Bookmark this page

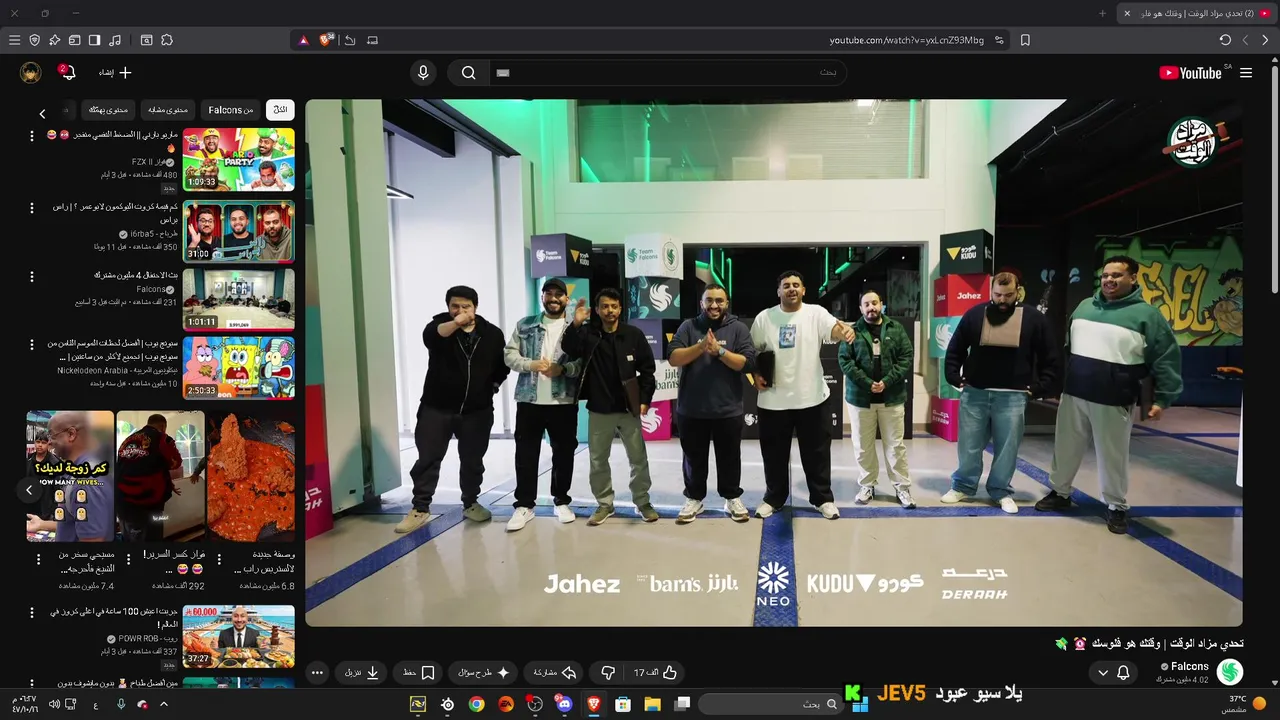(x=1025, y=40)
